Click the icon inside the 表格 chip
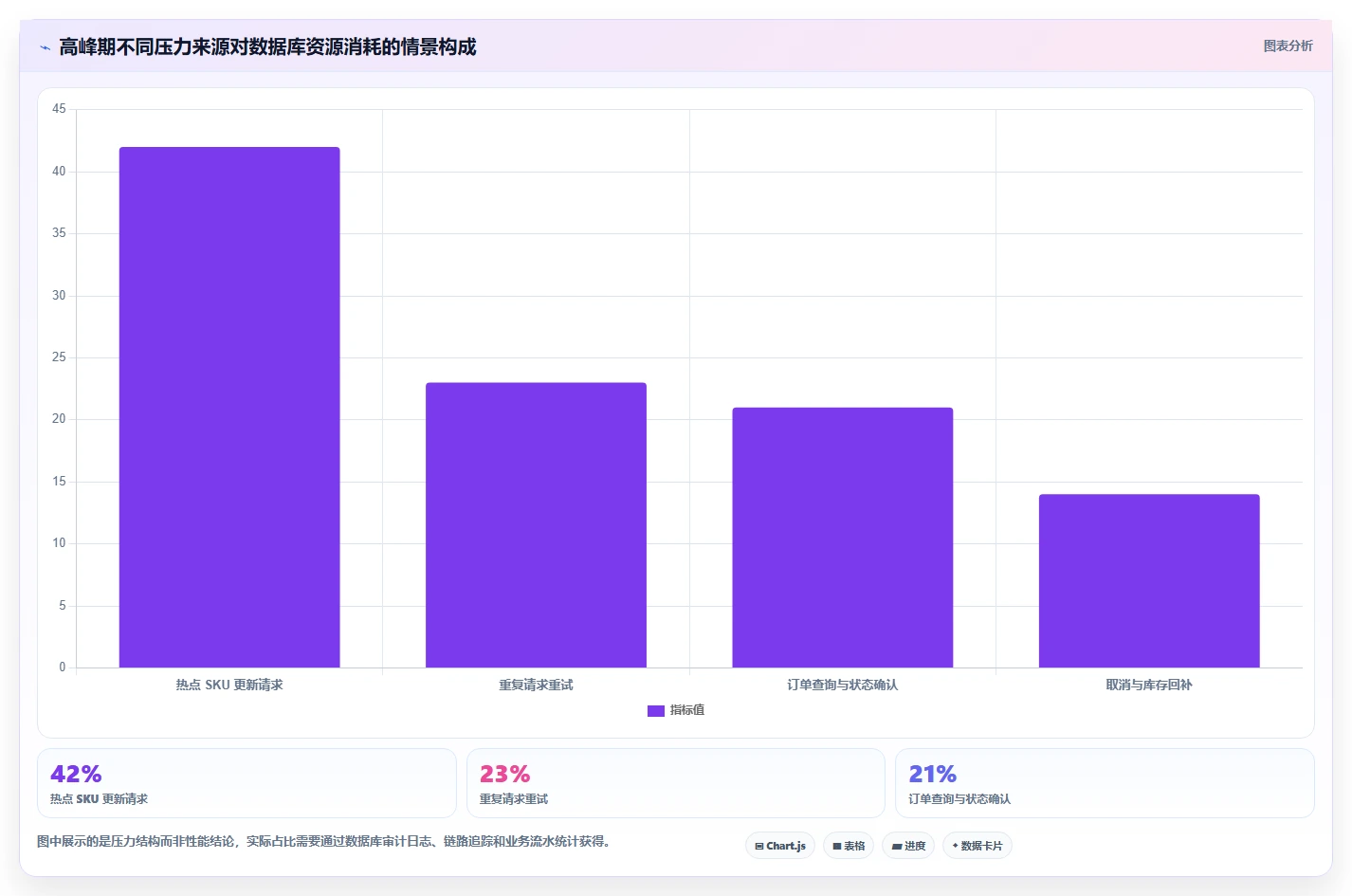The width and height of the screenshot is (1352, 896). [837, 846]
